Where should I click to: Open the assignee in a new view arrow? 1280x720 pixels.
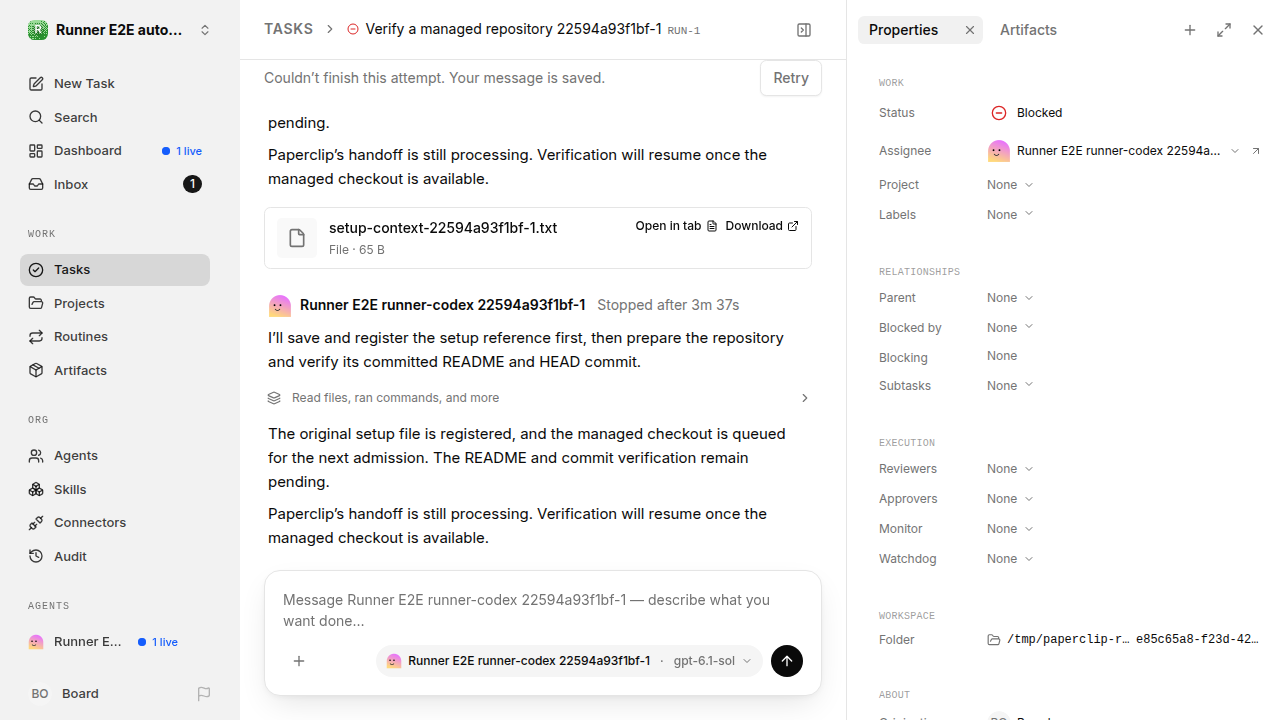(1256, 151)
